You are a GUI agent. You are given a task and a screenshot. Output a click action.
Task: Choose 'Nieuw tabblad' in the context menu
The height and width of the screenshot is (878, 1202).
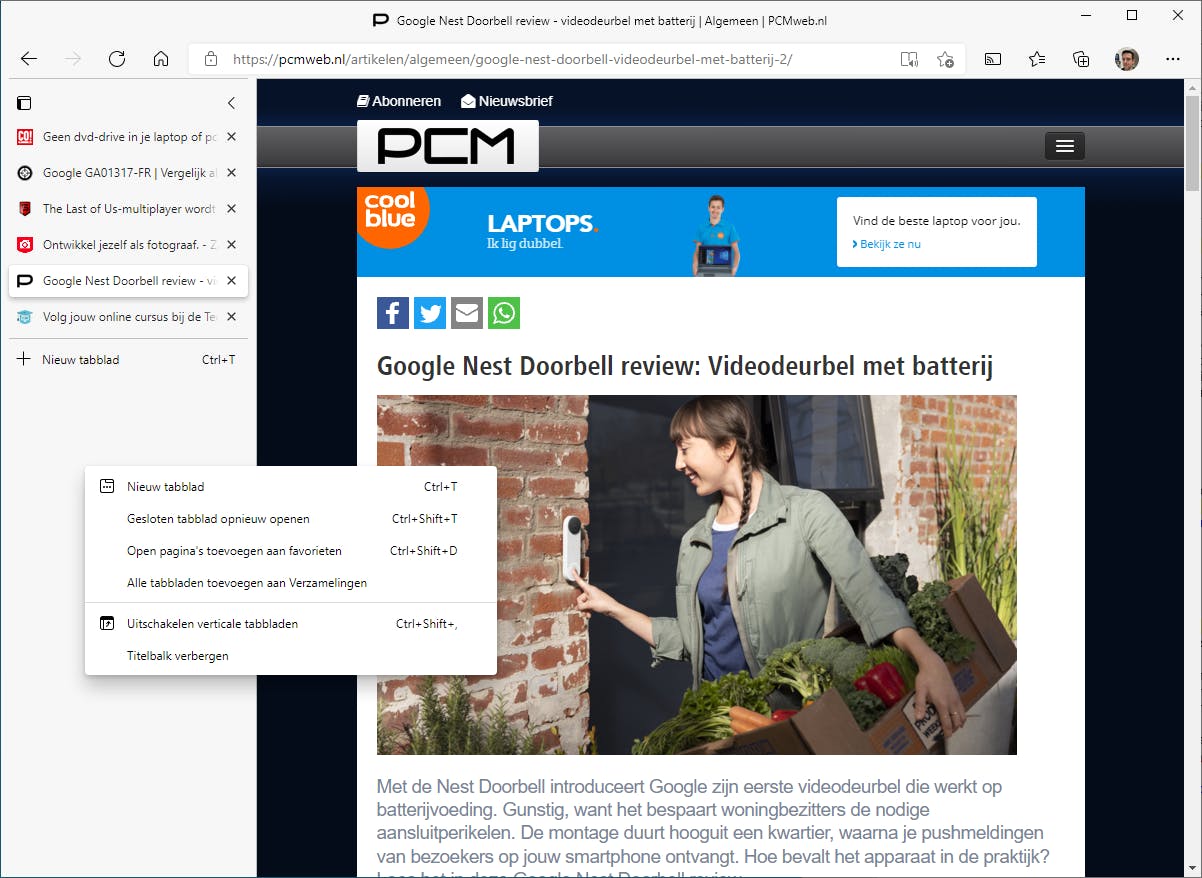(290, 487)
